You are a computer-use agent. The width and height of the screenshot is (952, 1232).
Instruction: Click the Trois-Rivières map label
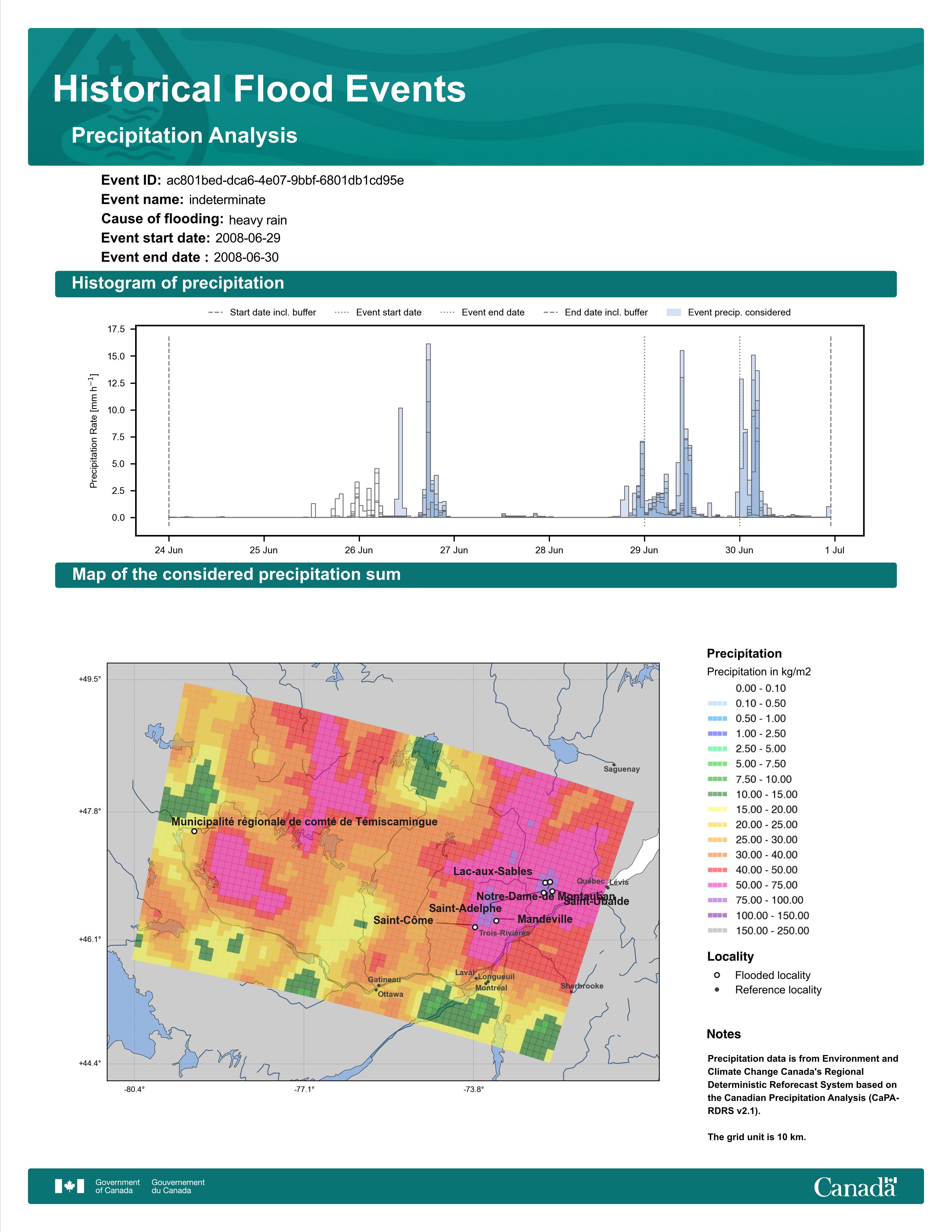pyautogui.click(x=504, y=933)
